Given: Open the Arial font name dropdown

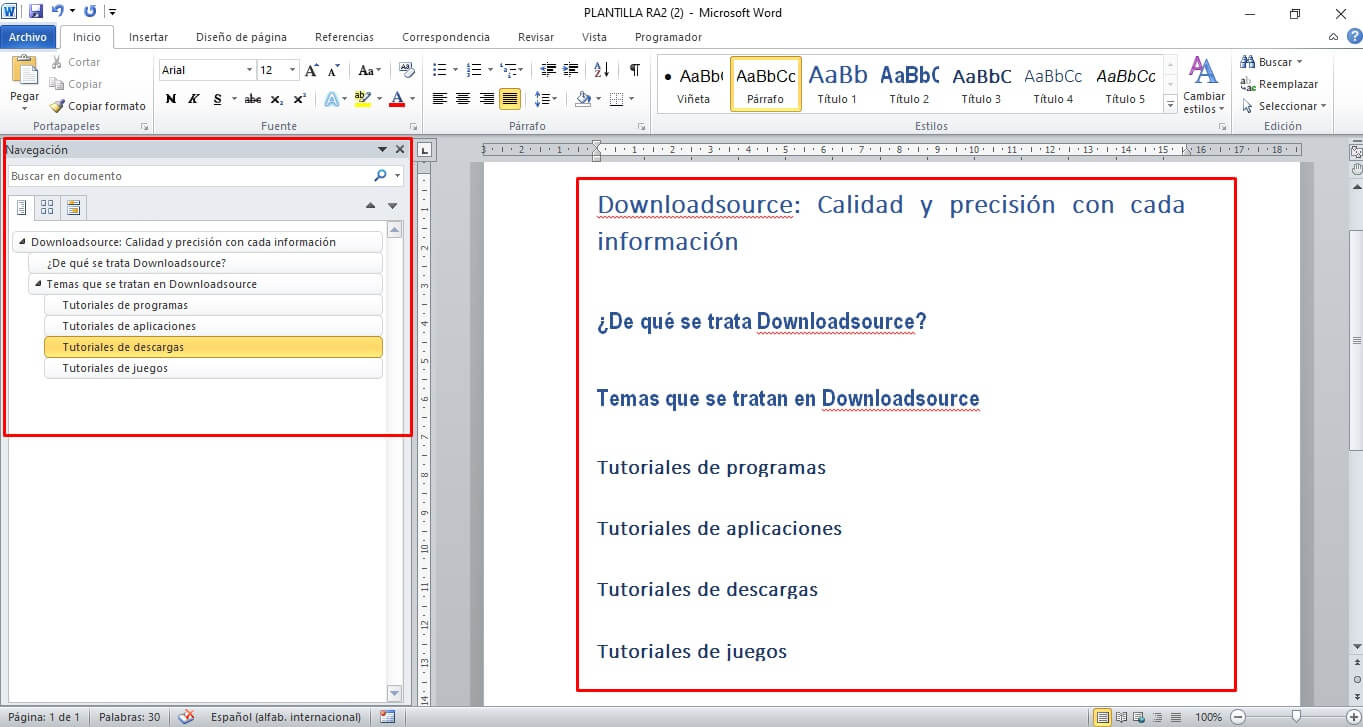Looking at the screenshot, I should click(249, 70).
